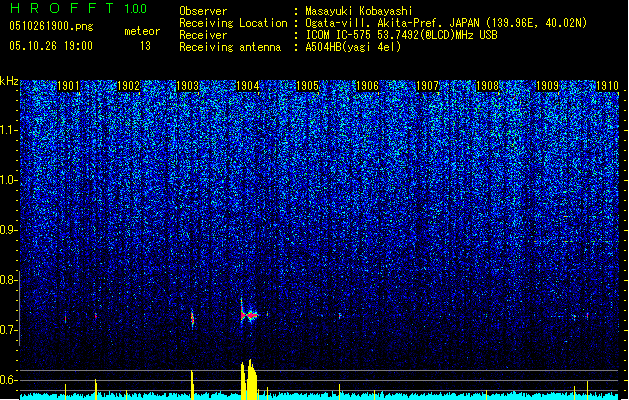Click the date stamp 05.10.26 19:00
Viewport: 629px width, 400px height.
coord(51,46)
